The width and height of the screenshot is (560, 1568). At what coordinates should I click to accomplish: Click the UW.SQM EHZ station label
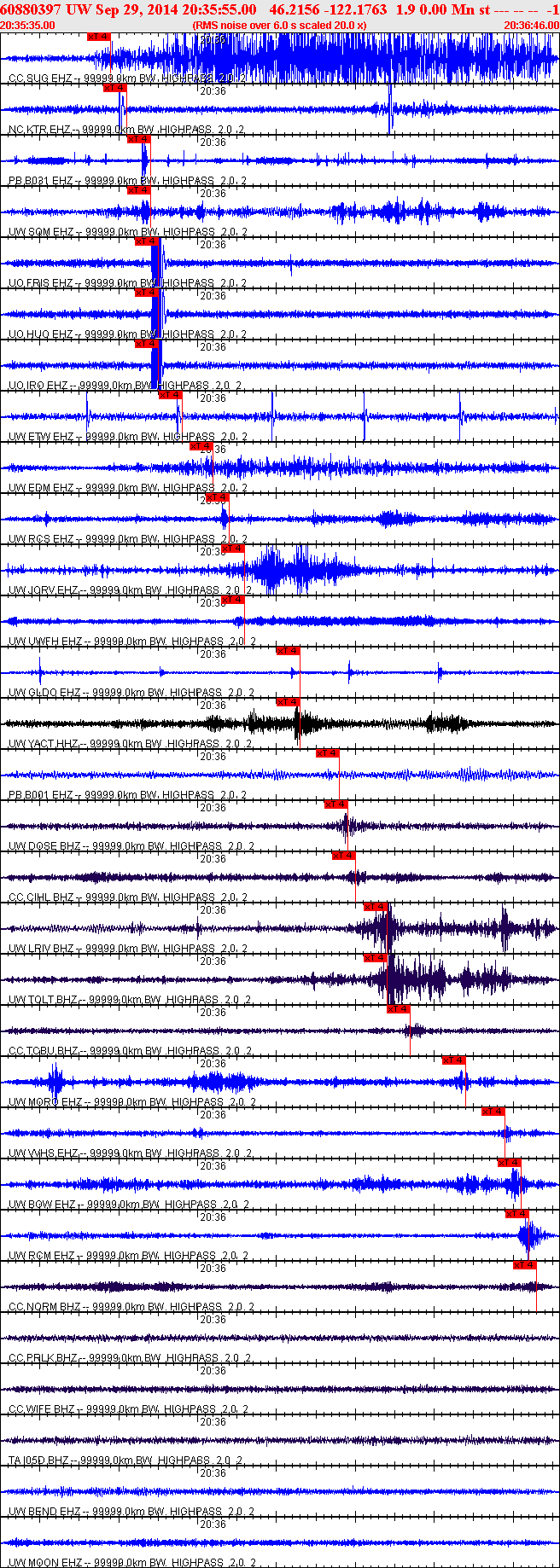(41, 232)
